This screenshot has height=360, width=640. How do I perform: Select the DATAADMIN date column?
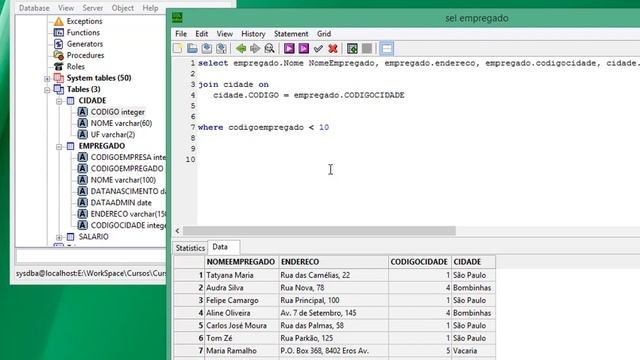121,202
